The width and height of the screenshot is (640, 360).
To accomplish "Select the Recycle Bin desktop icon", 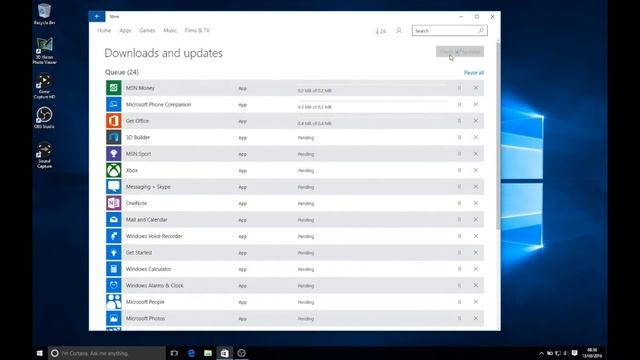I will pos(44,14).
